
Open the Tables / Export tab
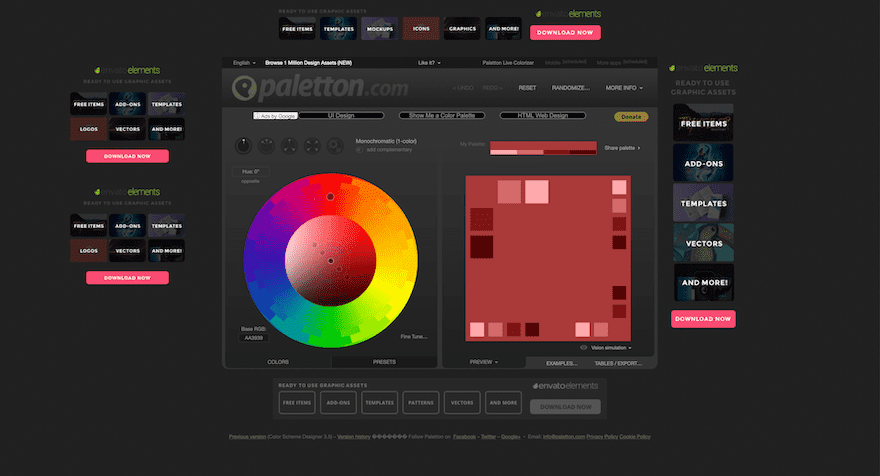(x=618, y=363)
